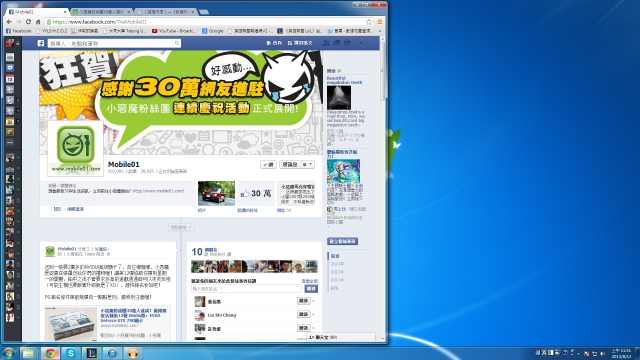
Task: Open the 30萬 likes tile
Action: (256, 193)
